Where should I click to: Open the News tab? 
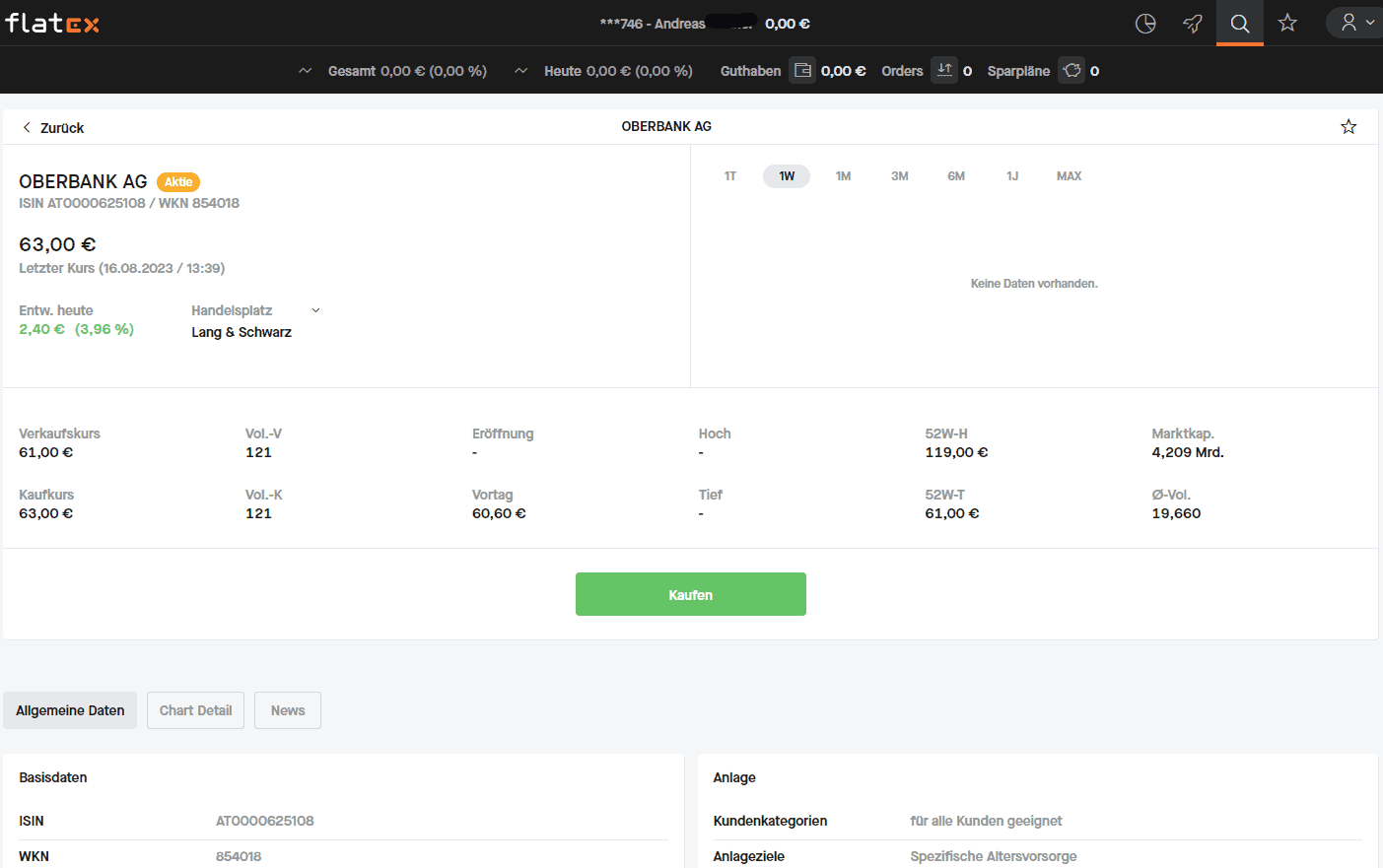(x=288, y=710)
